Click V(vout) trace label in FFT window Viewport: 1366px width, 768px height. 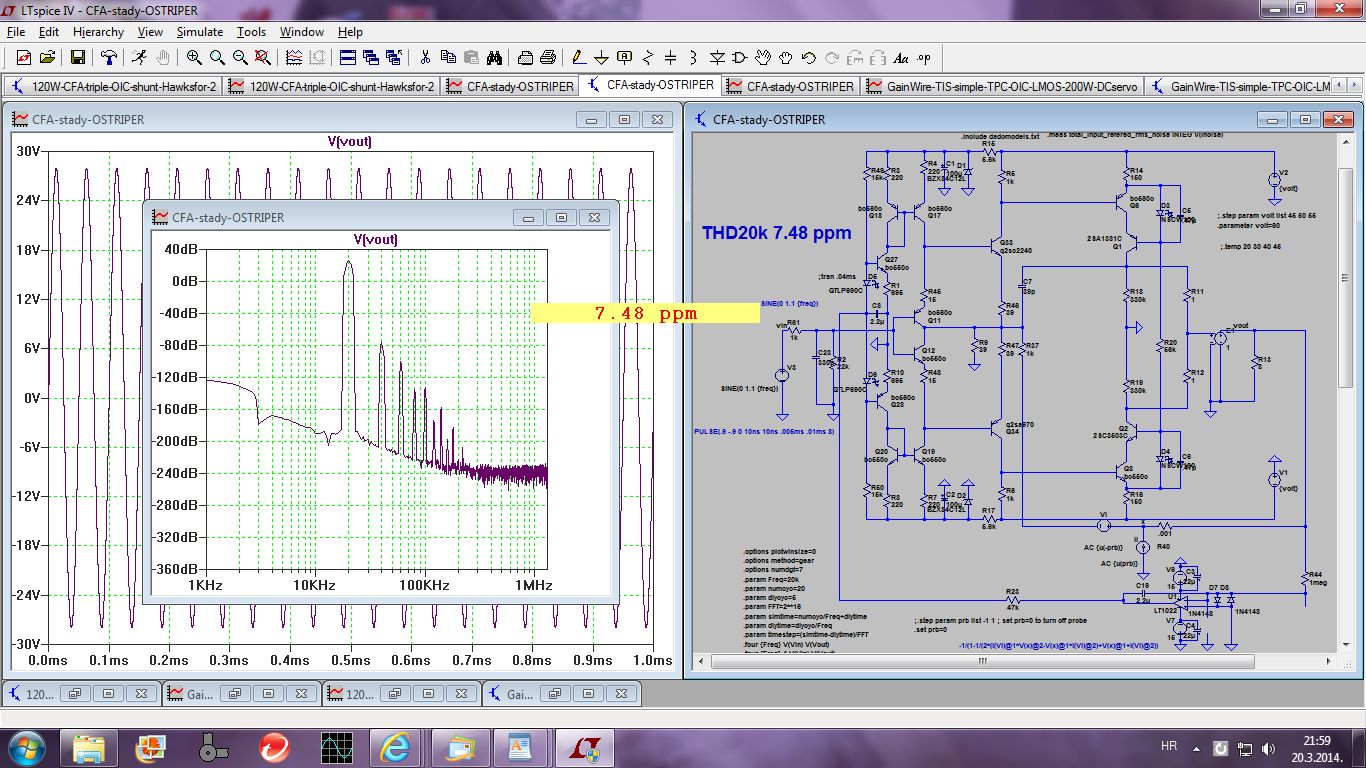(x=375, y=239)
